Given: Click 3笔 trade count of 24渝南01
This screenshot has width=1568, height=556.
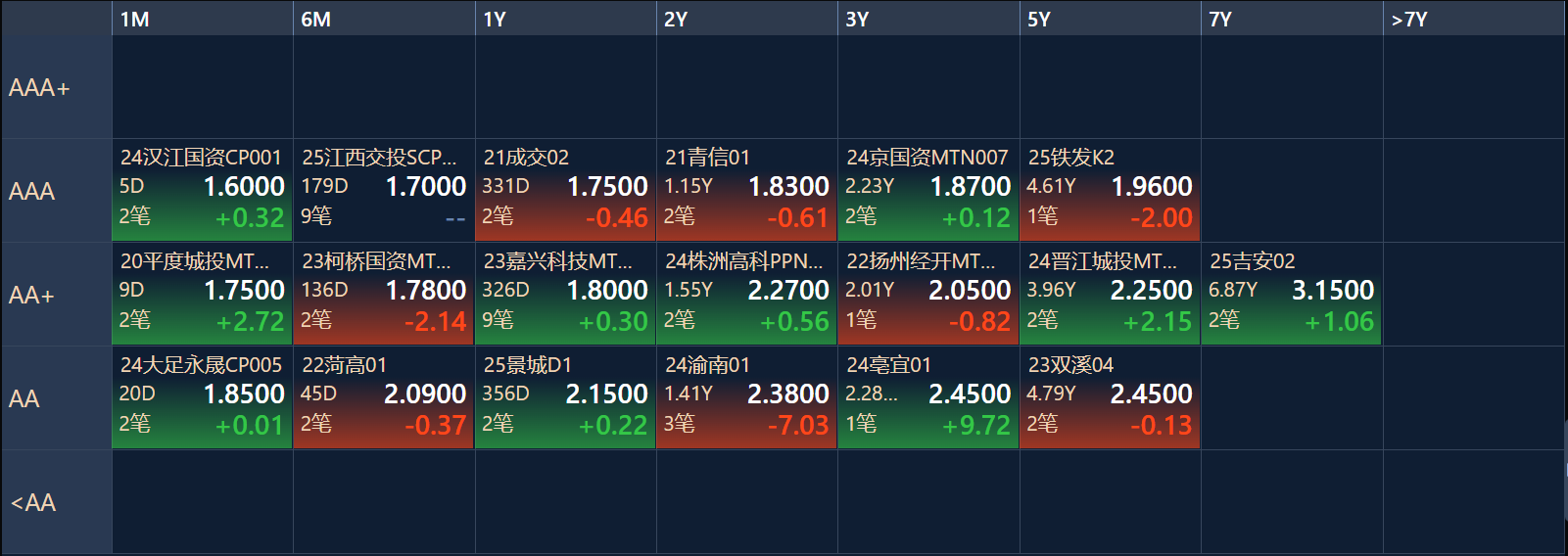Looking at the screenshot, I should [679, 424].
